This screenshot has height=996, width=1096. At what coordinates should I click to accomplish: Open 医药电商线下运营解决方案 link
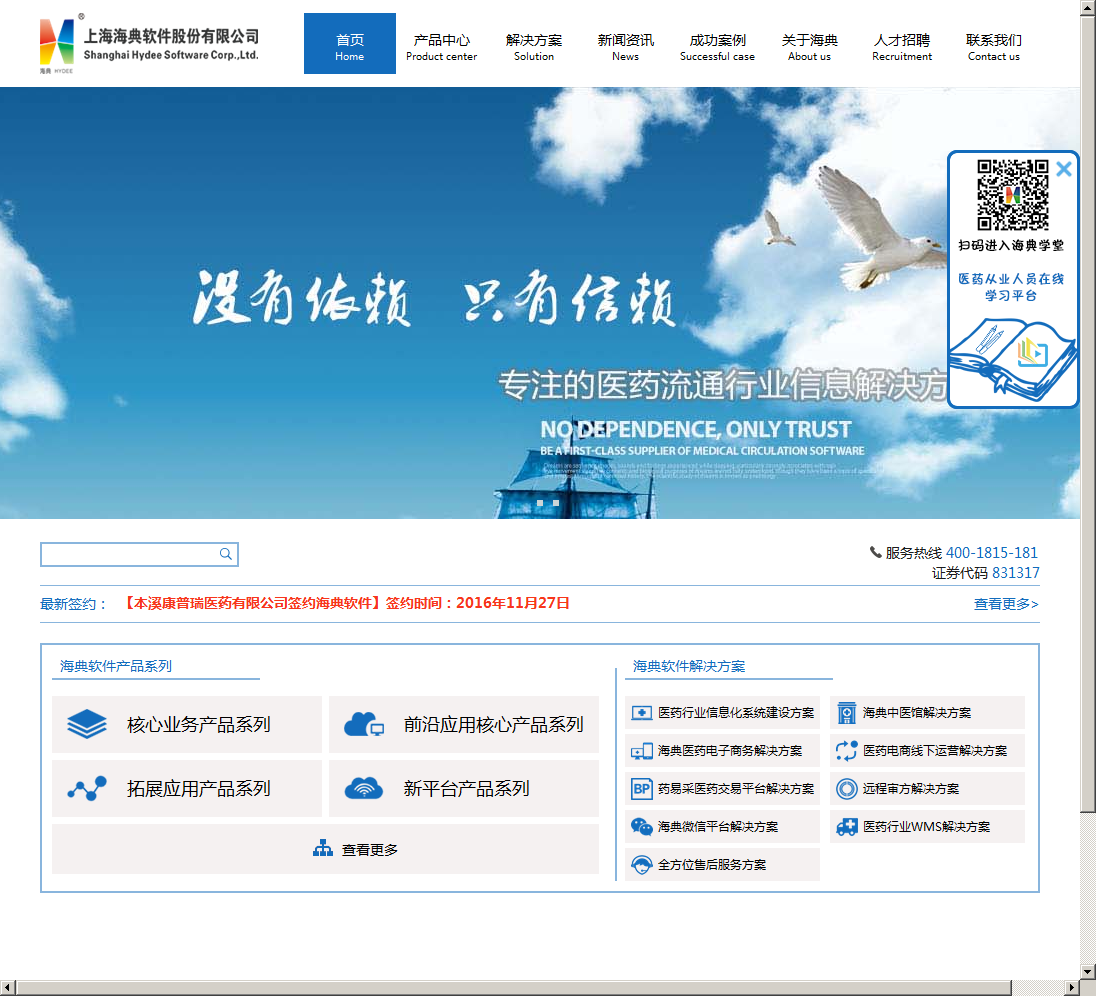coord(927,751)
